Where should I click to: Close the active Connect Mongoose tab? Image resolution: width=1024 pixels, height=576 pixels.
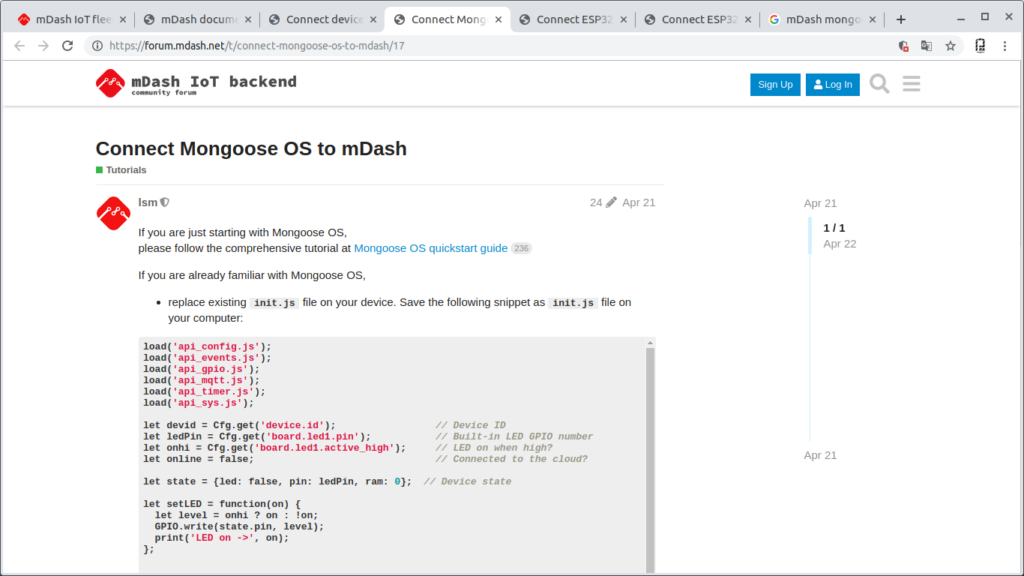pyautogui.click(x=498, y=20)
